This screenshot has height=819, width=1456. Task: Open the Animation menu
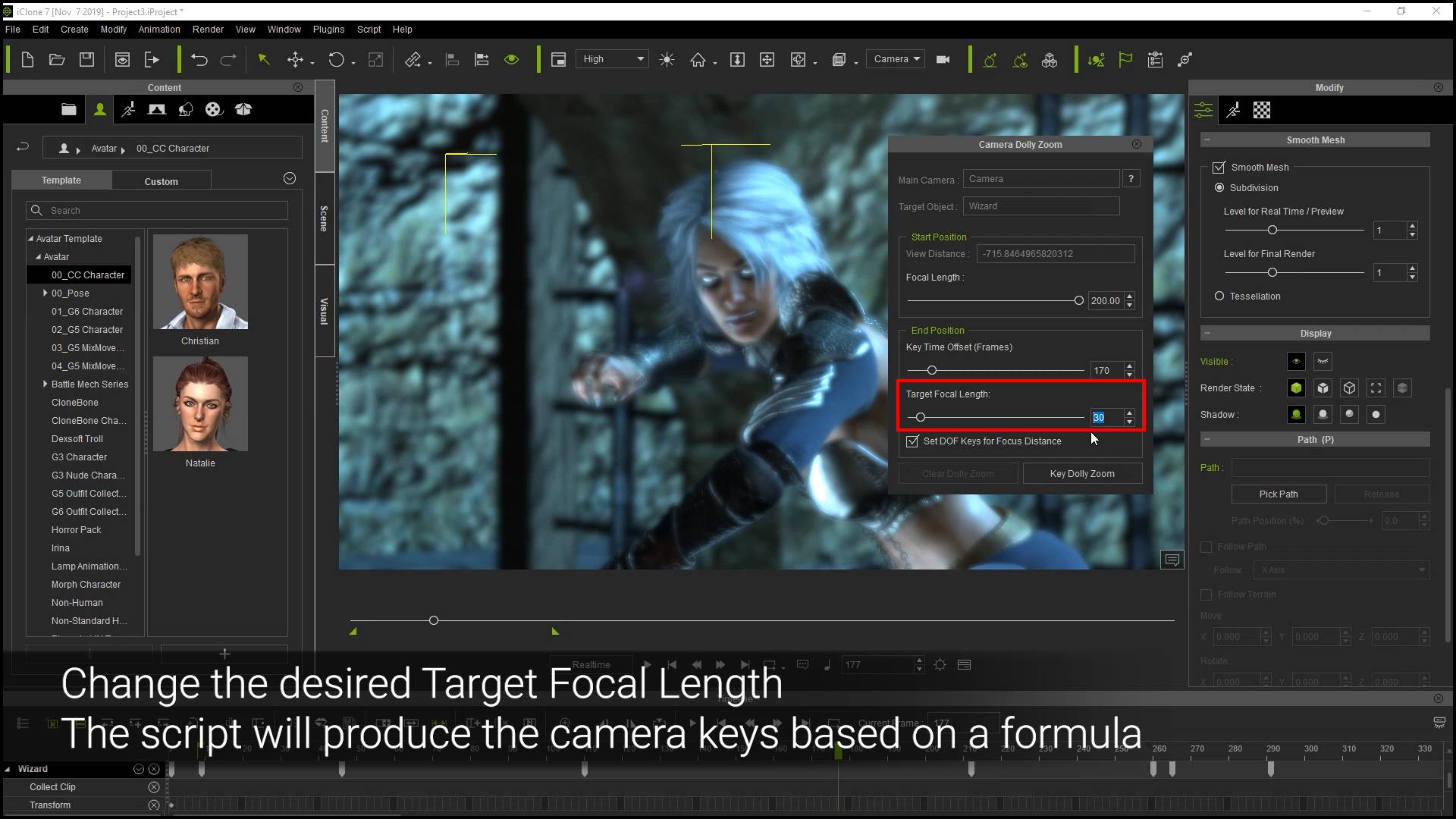158,30
